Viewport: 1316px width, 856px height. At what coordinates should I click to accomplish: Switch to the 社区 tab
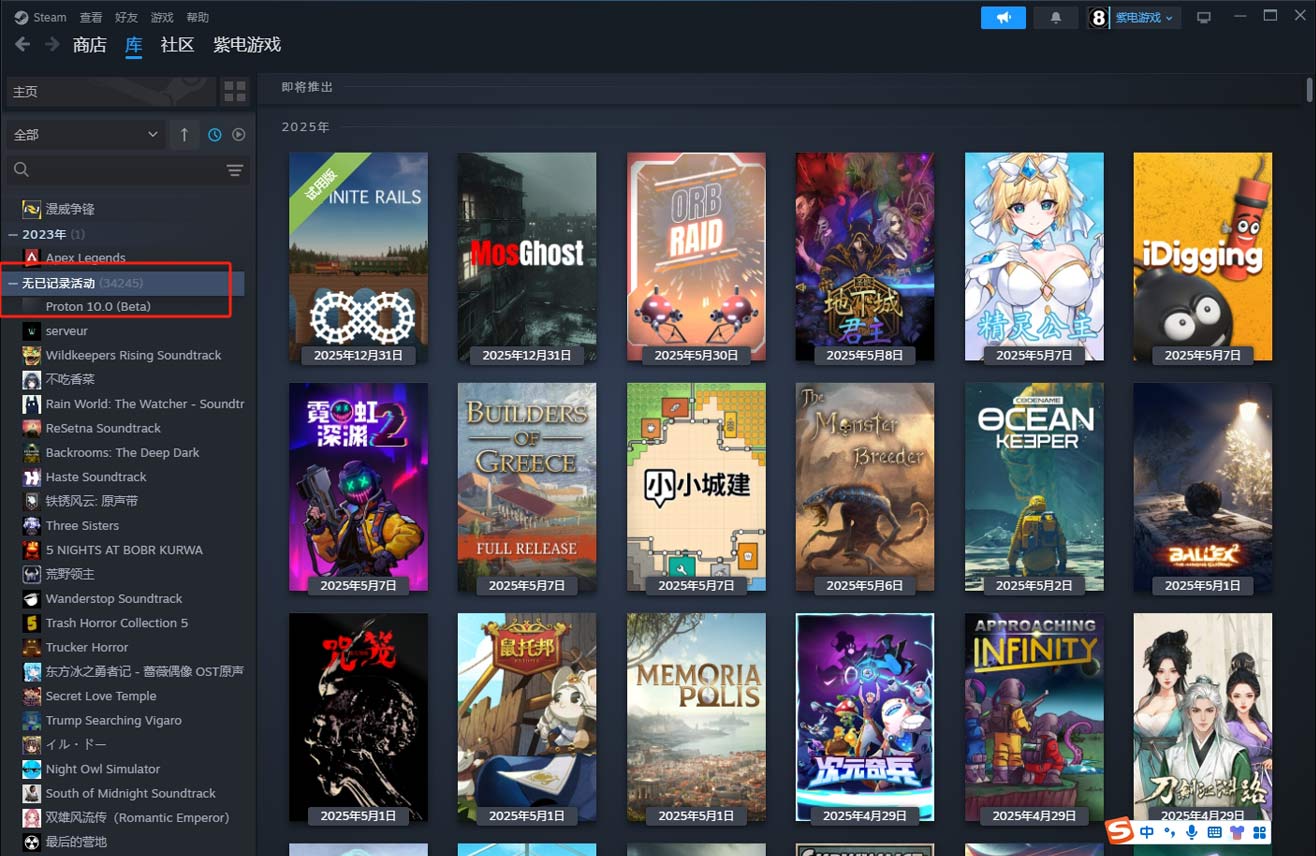(x=177, y=45)
